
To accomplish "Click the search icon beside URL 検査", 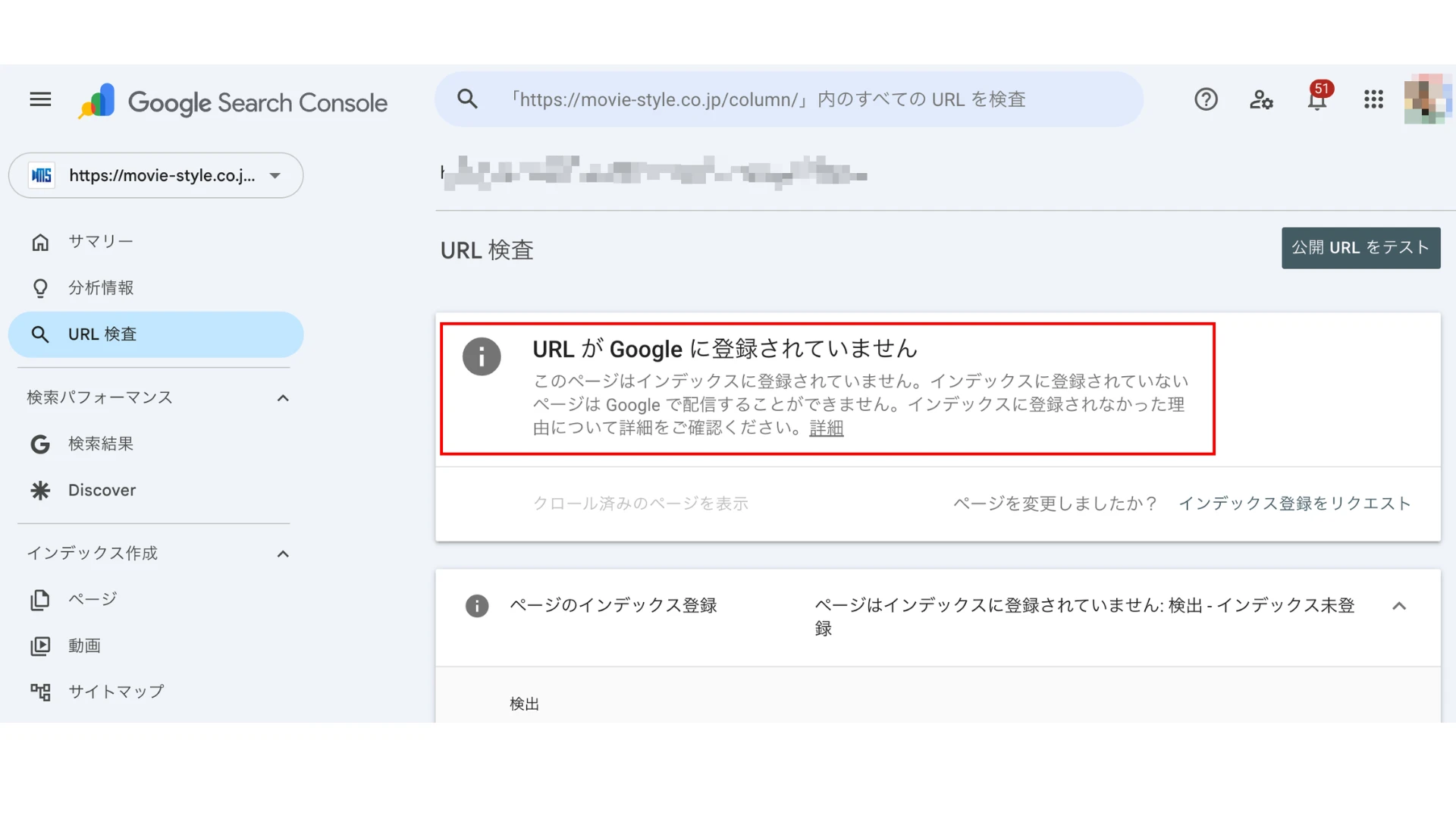I will point(40,334).
